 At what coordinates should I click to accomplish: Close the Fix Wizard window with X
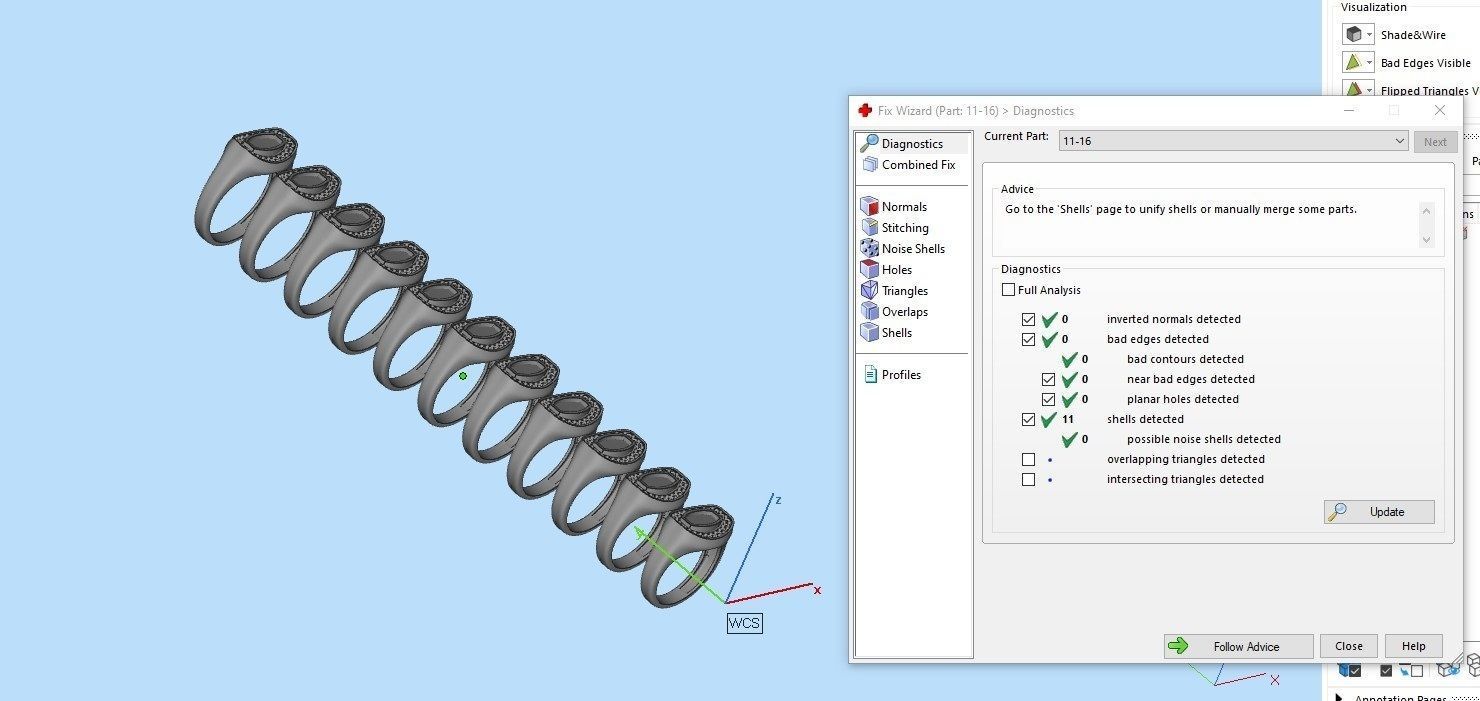pyautogui.click(x=1439, y=110)
